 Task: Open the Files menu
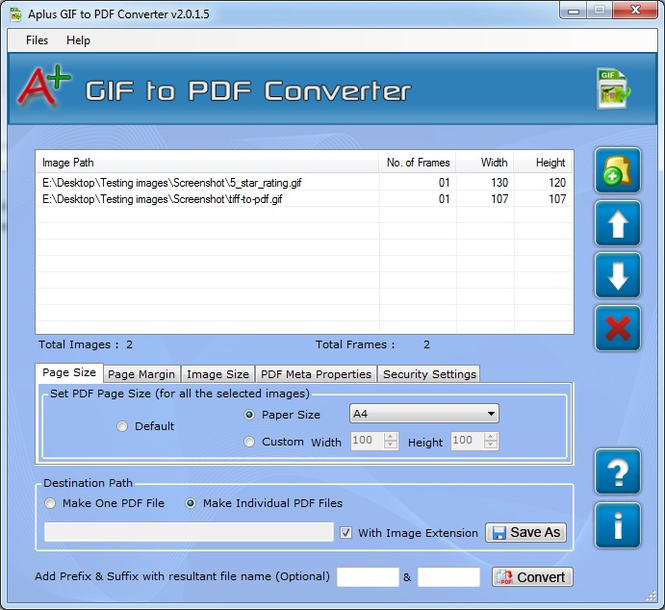point(37,40)
